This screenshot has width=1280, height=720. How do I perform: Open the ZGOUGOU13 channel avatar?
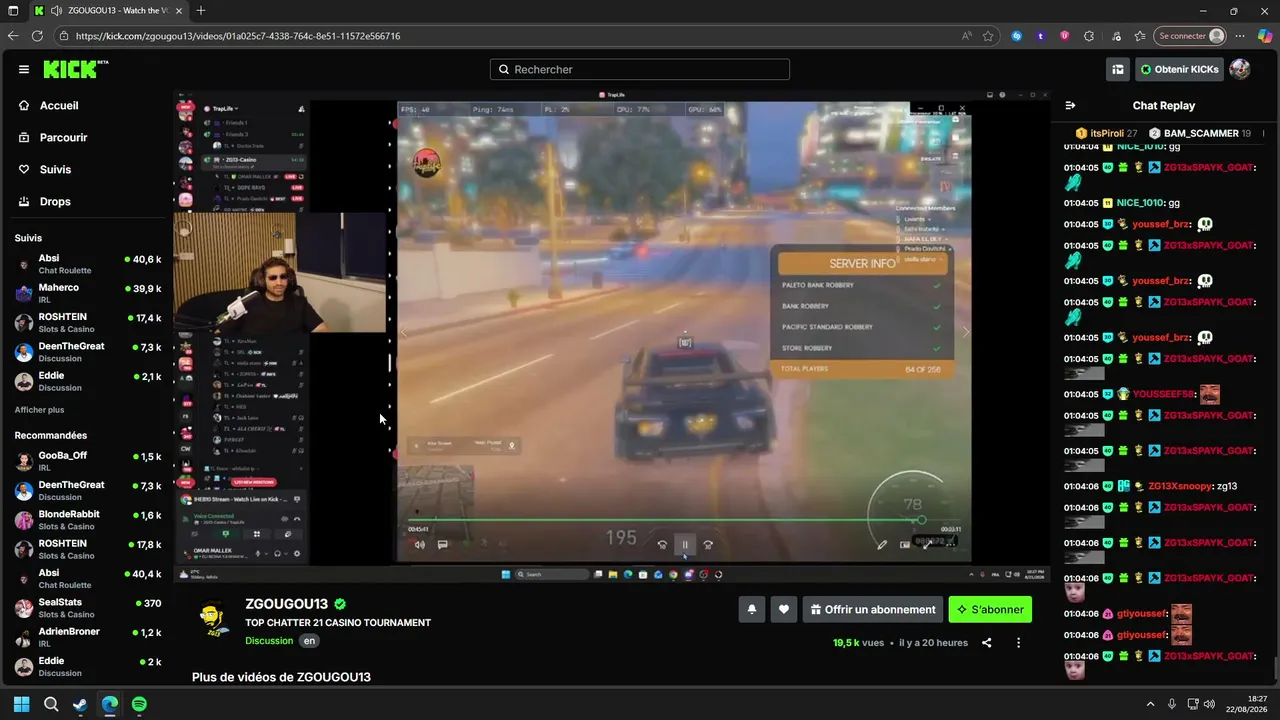click(213, 618)
